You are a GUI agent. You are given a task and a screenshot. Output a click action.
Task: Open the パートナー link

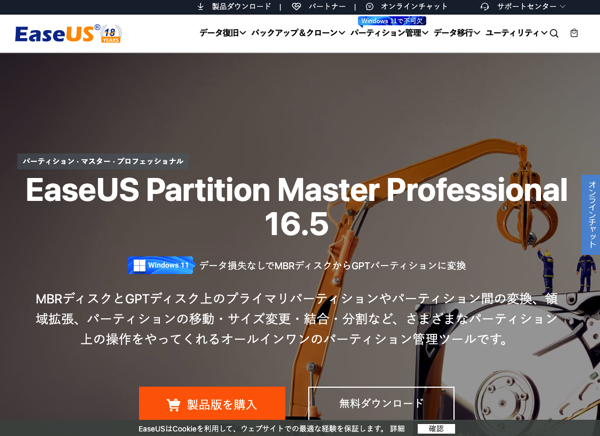pyautogui.click(x=327, y=7)
